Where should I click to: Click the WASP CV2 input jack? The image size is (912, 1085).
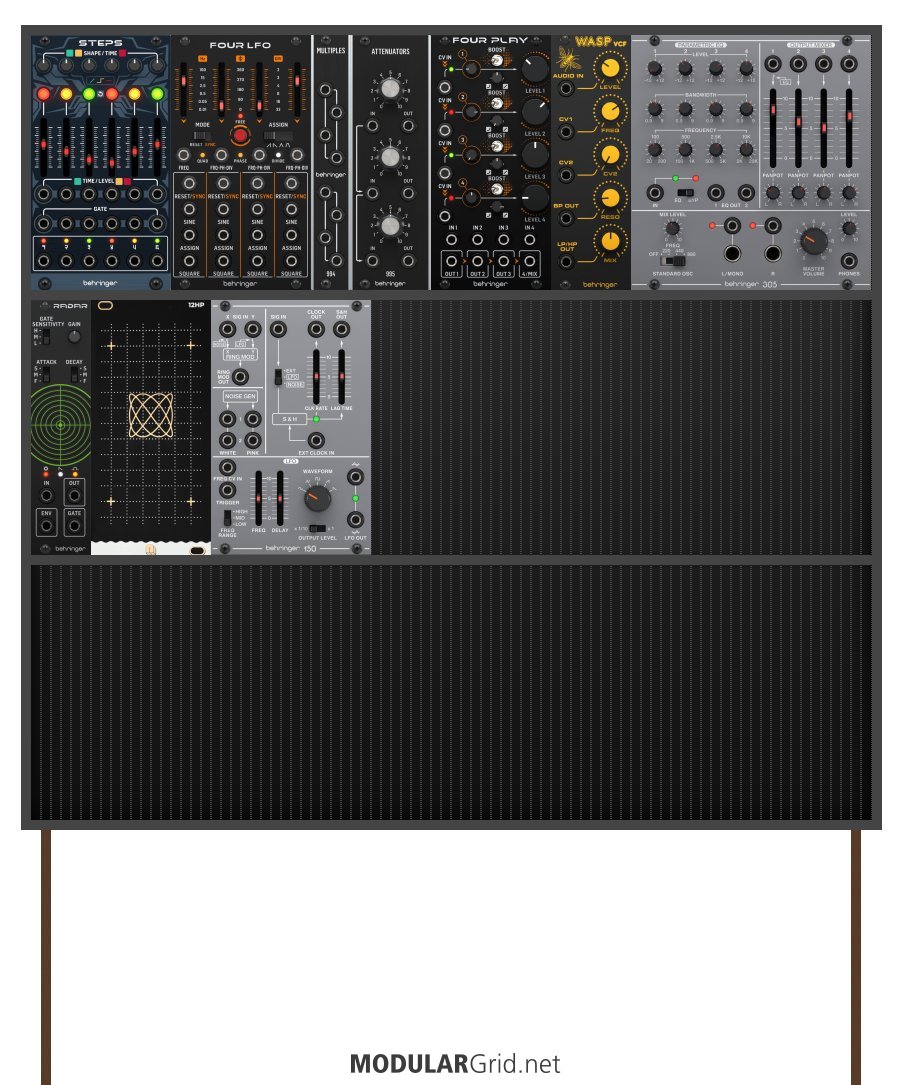(x=567, y=175)
